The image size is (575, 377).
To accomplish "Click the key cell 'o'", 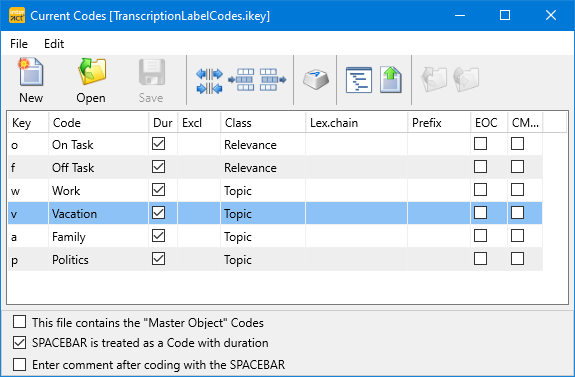I will pyautogui.click(x=28, y=144).
